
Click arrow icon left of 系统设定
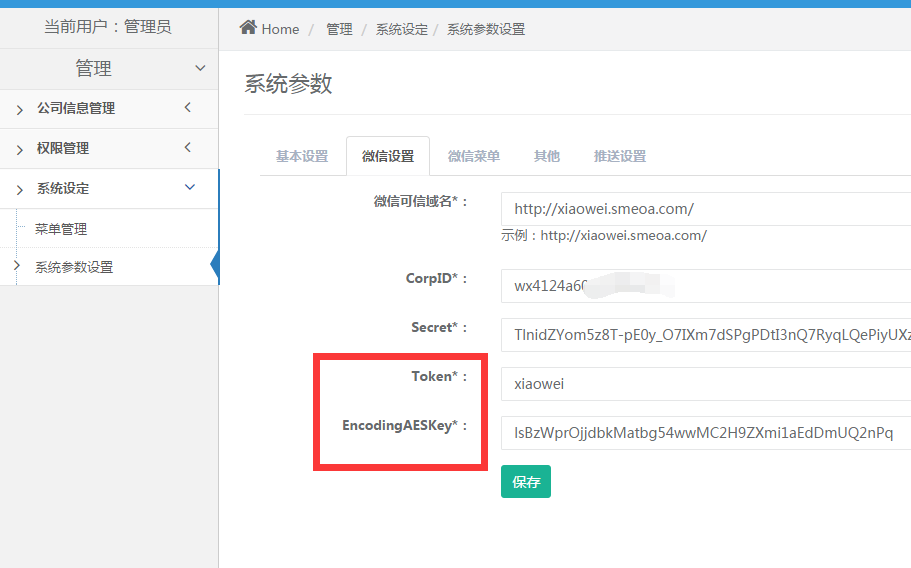point(19,189)
